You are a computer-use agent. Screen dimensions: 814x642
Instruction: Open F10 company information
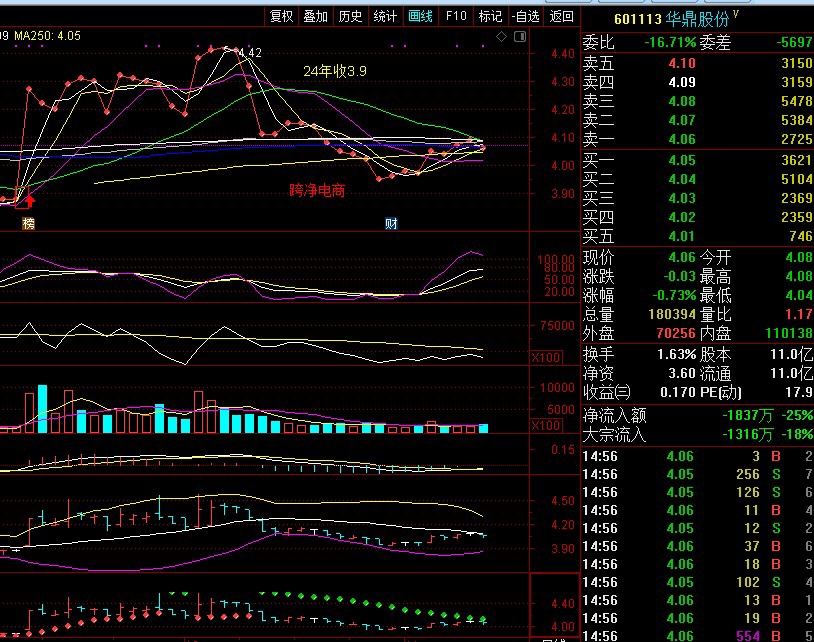(456, 17)
